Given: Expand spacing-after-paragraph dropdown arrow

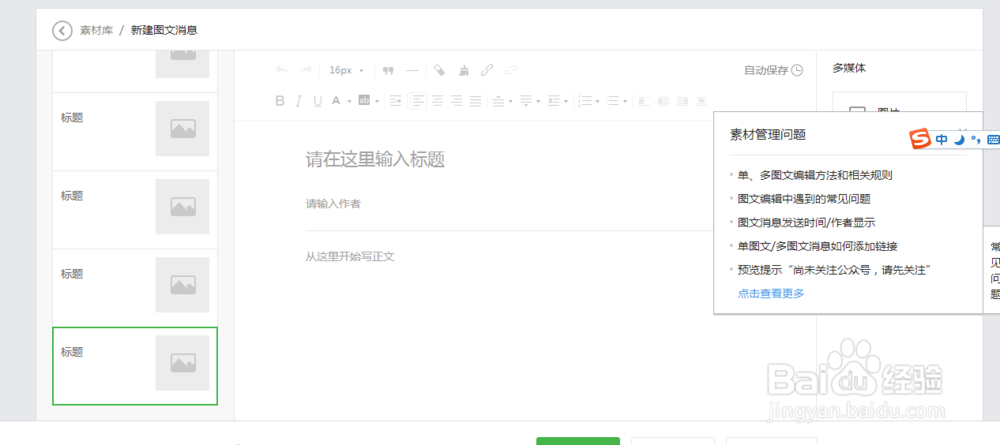Looking at the screenshot, I should pyautogui.click(x=538, y=101).
